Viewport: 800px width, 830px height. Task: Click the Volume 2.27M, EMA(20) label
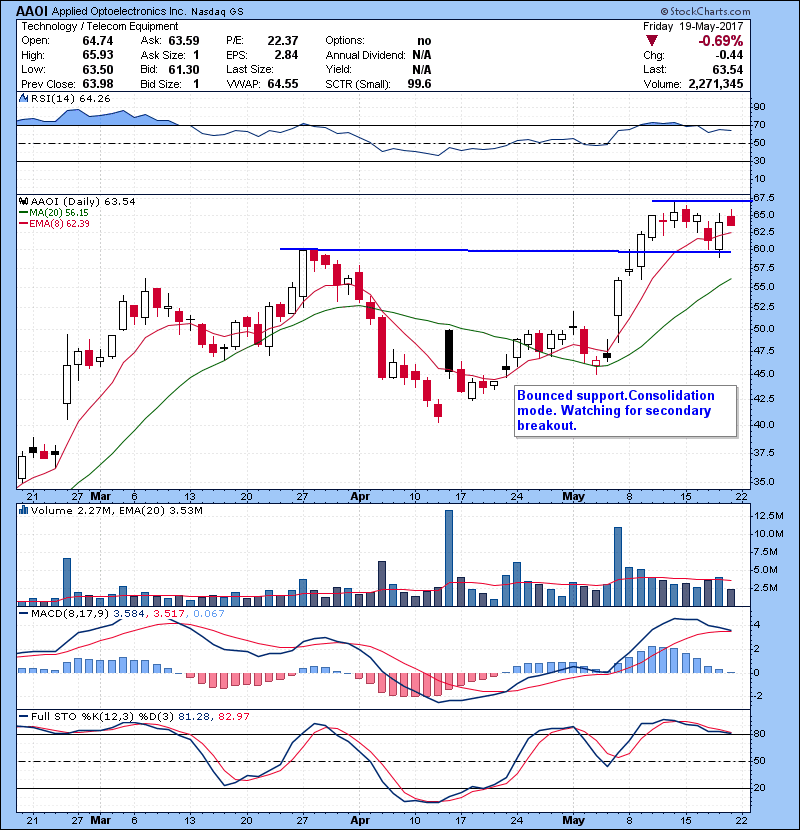(116, 510)
